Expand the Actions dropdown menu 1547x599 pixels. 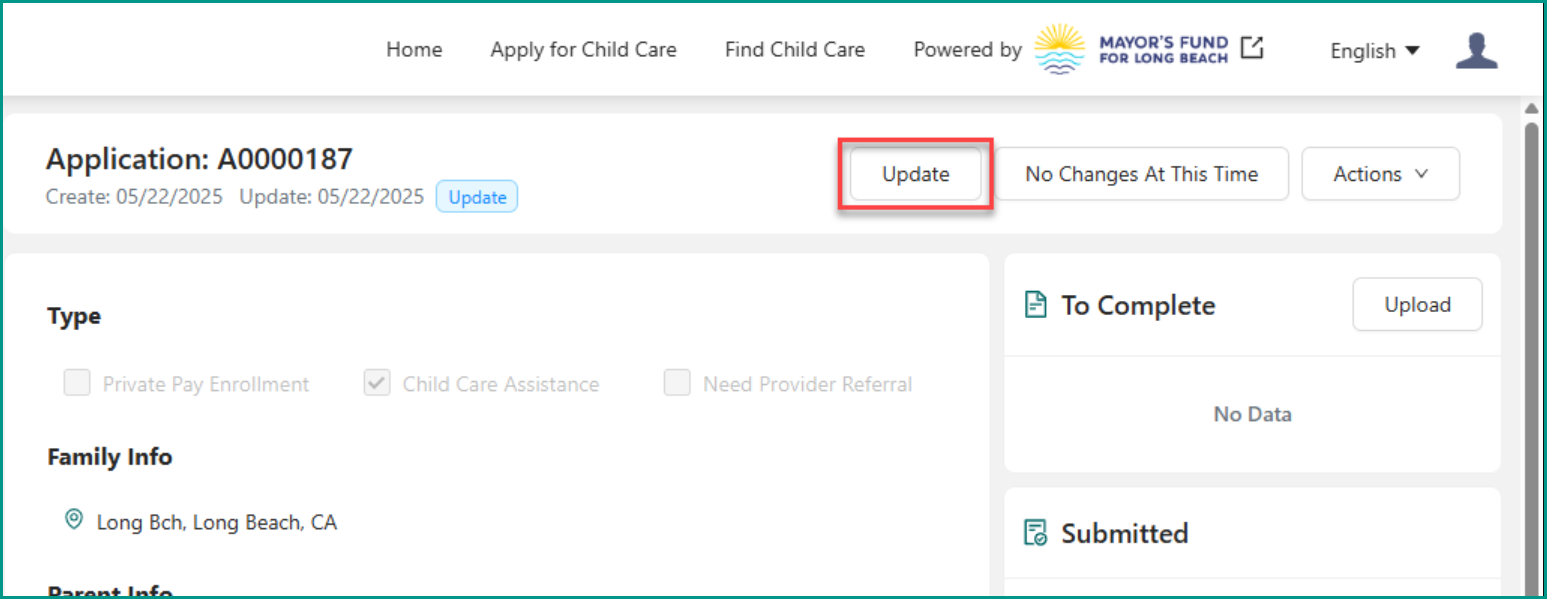click(x=1381, y=174)
